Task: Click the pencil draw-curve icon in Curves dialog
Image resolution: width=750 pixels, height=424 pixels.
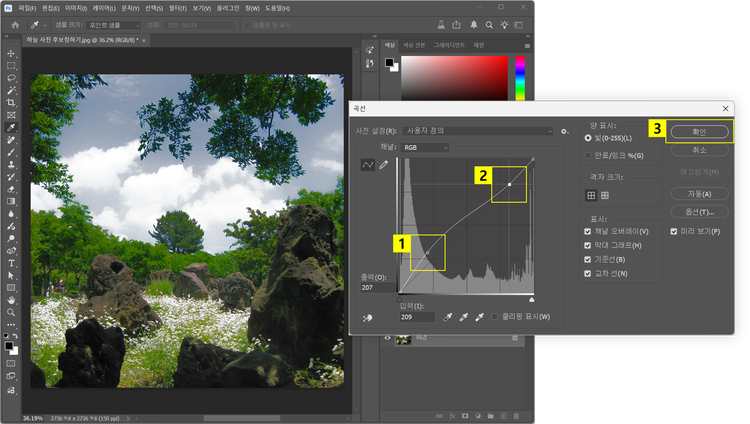Action: (x=382, y=164)
